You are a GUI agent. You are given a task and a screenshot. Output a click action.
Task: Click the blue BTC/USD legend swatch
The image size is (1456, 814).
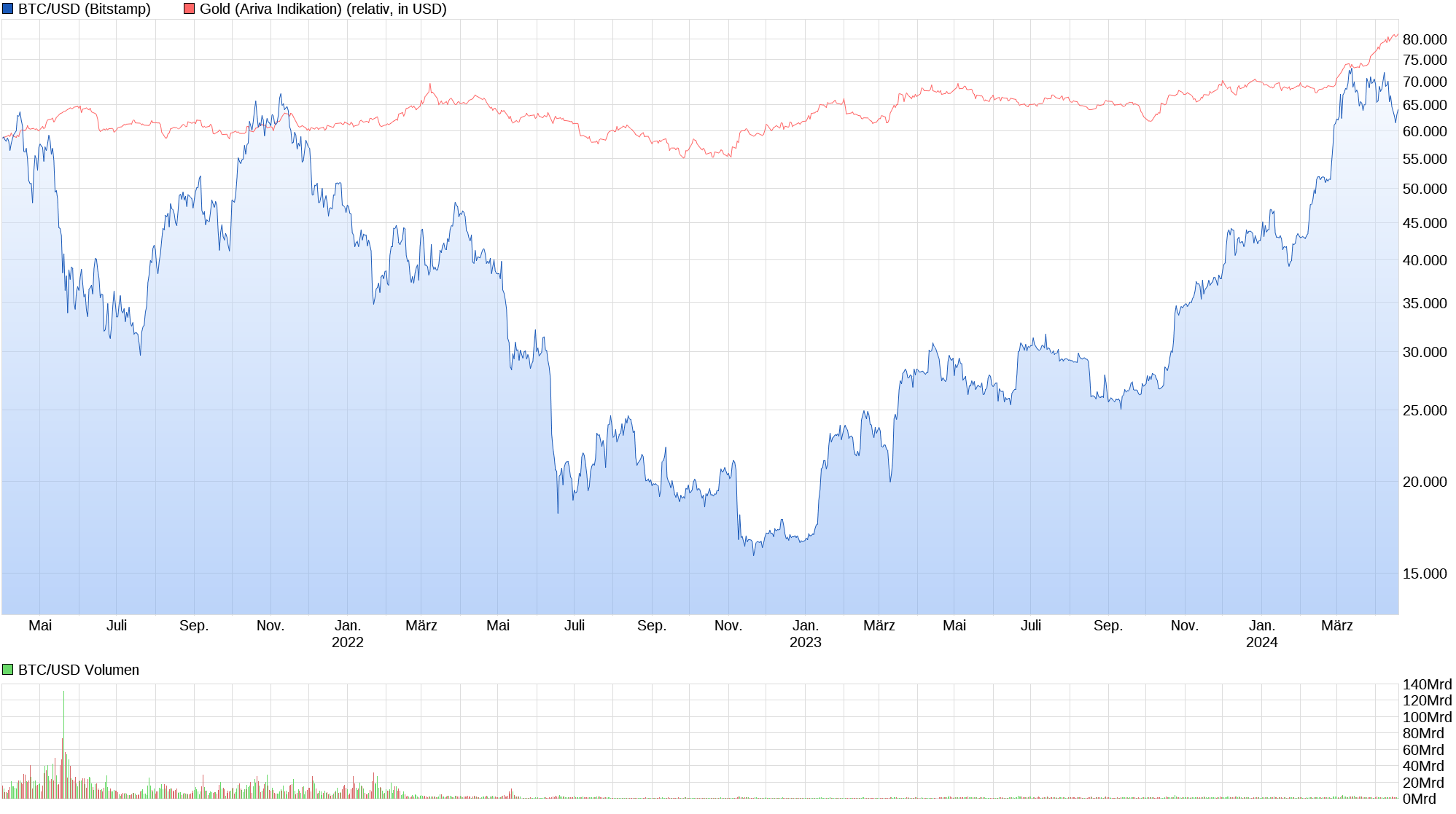tap(8, 9)
